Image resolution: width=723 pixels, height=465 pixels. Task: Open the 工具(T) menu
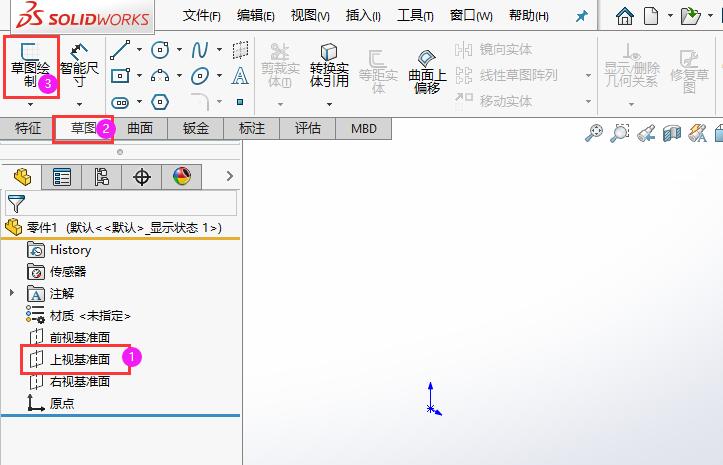click(415, 16)
